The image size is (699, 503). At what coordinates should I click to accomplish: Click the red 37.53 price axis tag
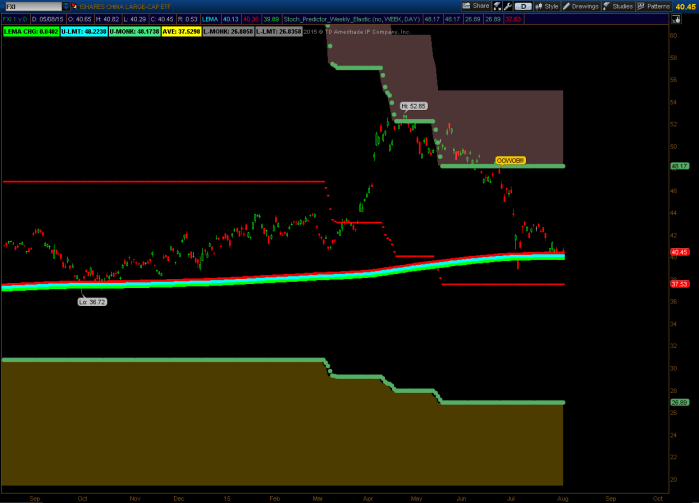tap(680, 284)
